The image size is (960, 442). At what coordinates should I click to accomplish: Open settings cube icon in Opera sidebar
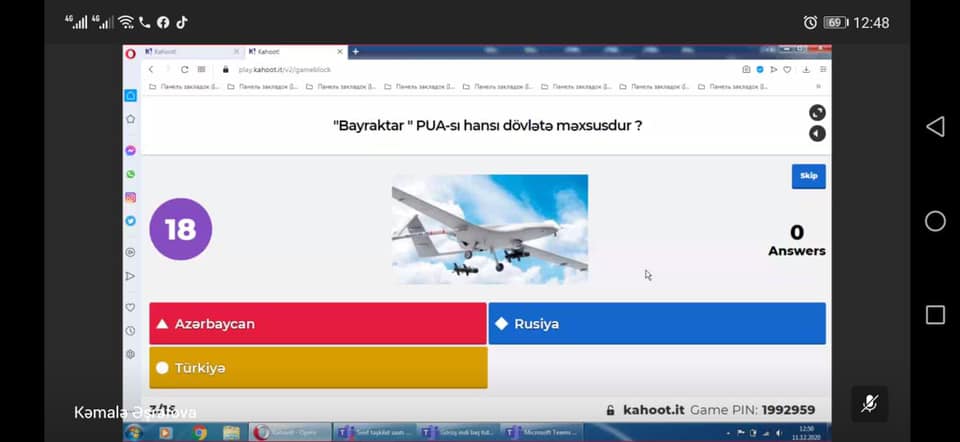(130, 354)
